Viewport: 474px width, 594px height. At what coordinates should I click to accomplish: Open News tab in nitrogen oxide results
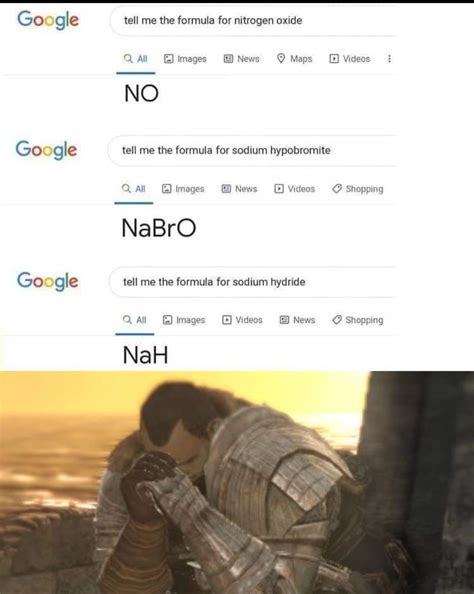pyautogui.click(x=241, y=59)
